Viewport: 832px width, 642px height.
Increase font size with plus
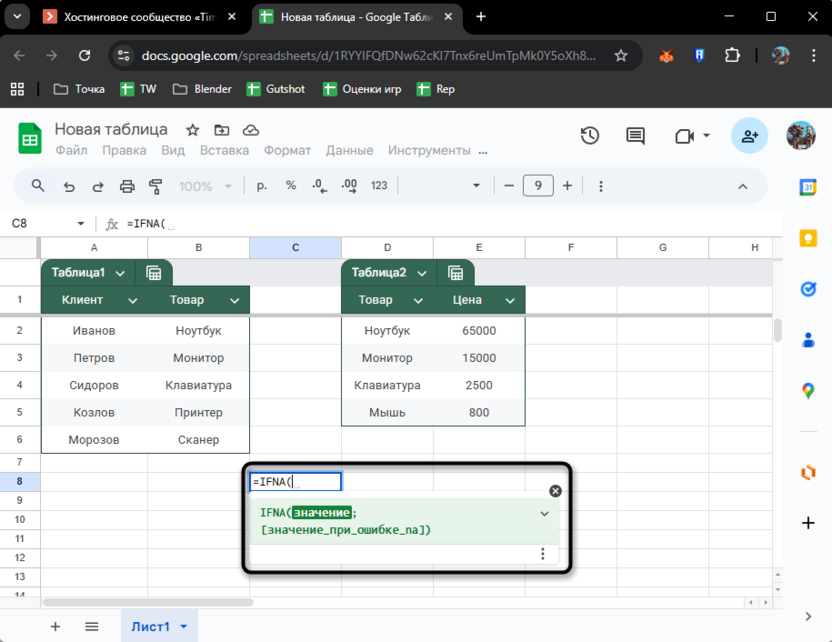568,186
